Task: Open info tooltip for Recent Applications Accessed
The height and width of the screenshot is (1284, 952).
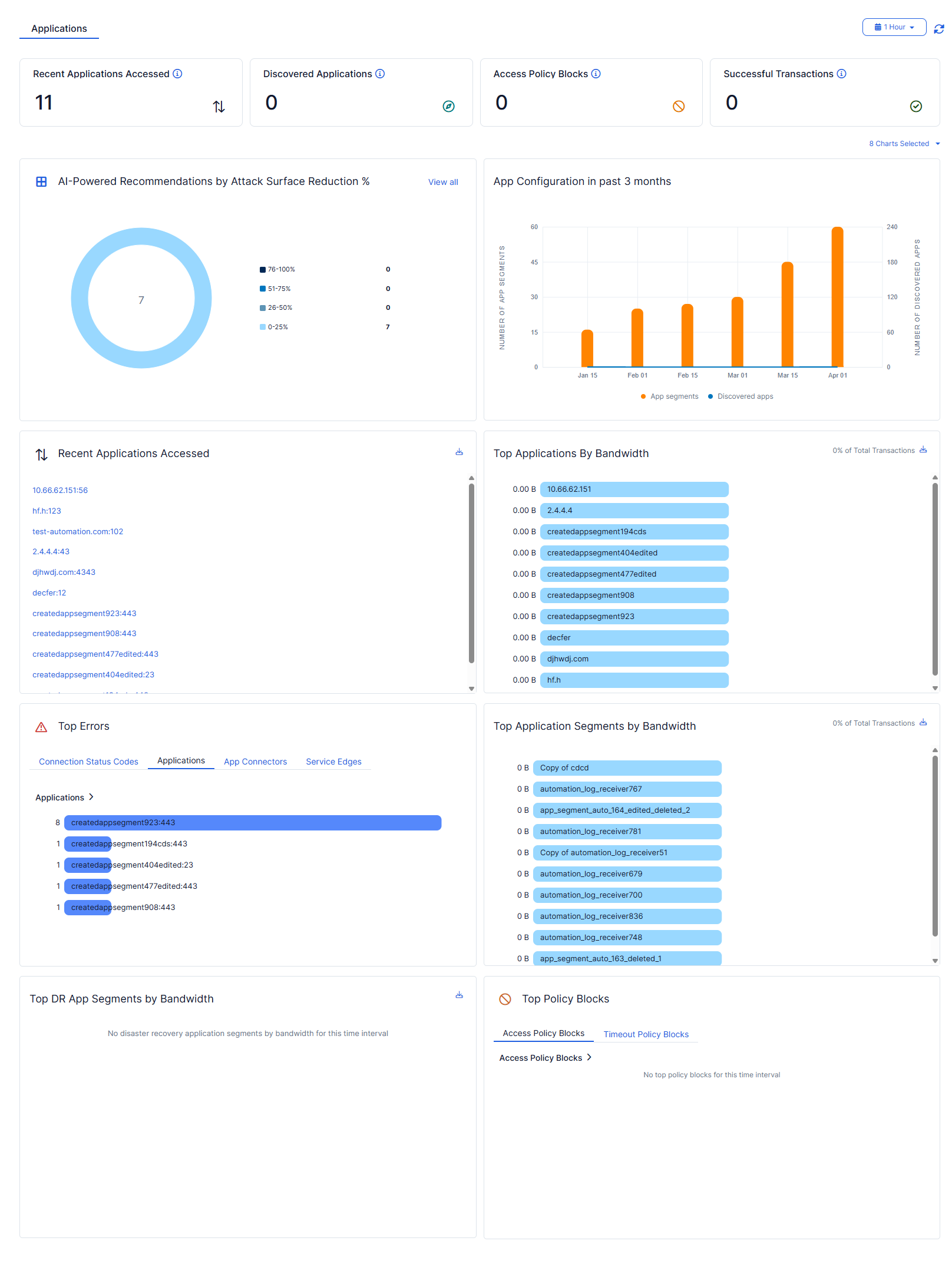Action: tap(177, 74)
